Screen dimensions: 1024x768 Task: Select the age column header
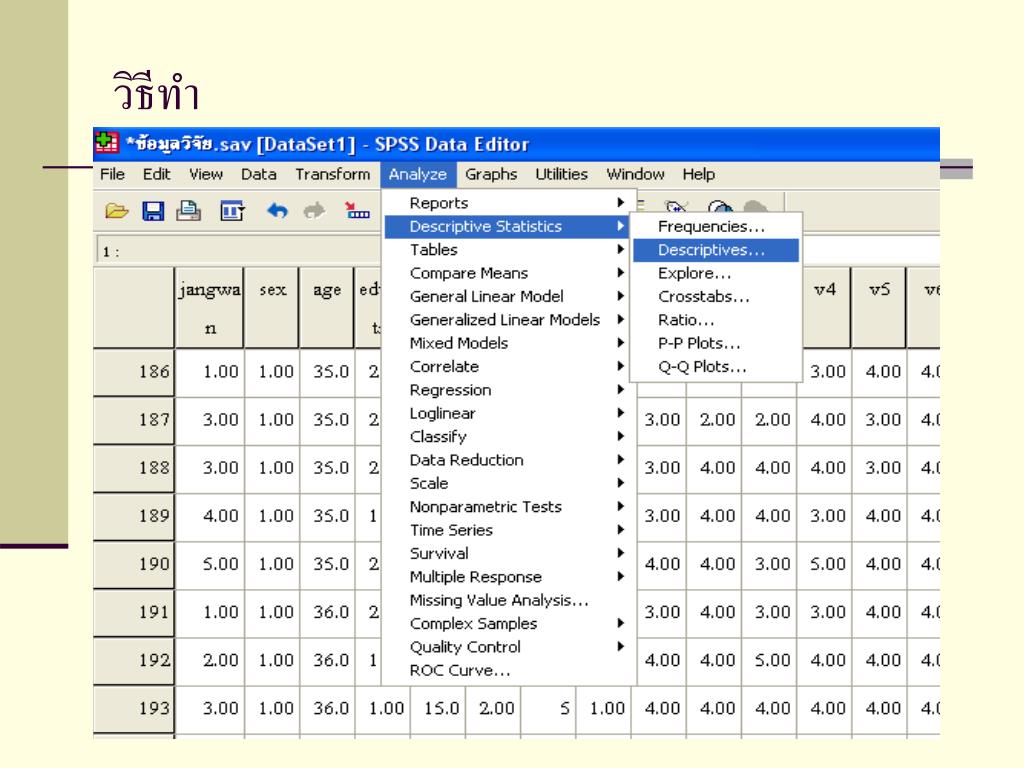(327, 308)
